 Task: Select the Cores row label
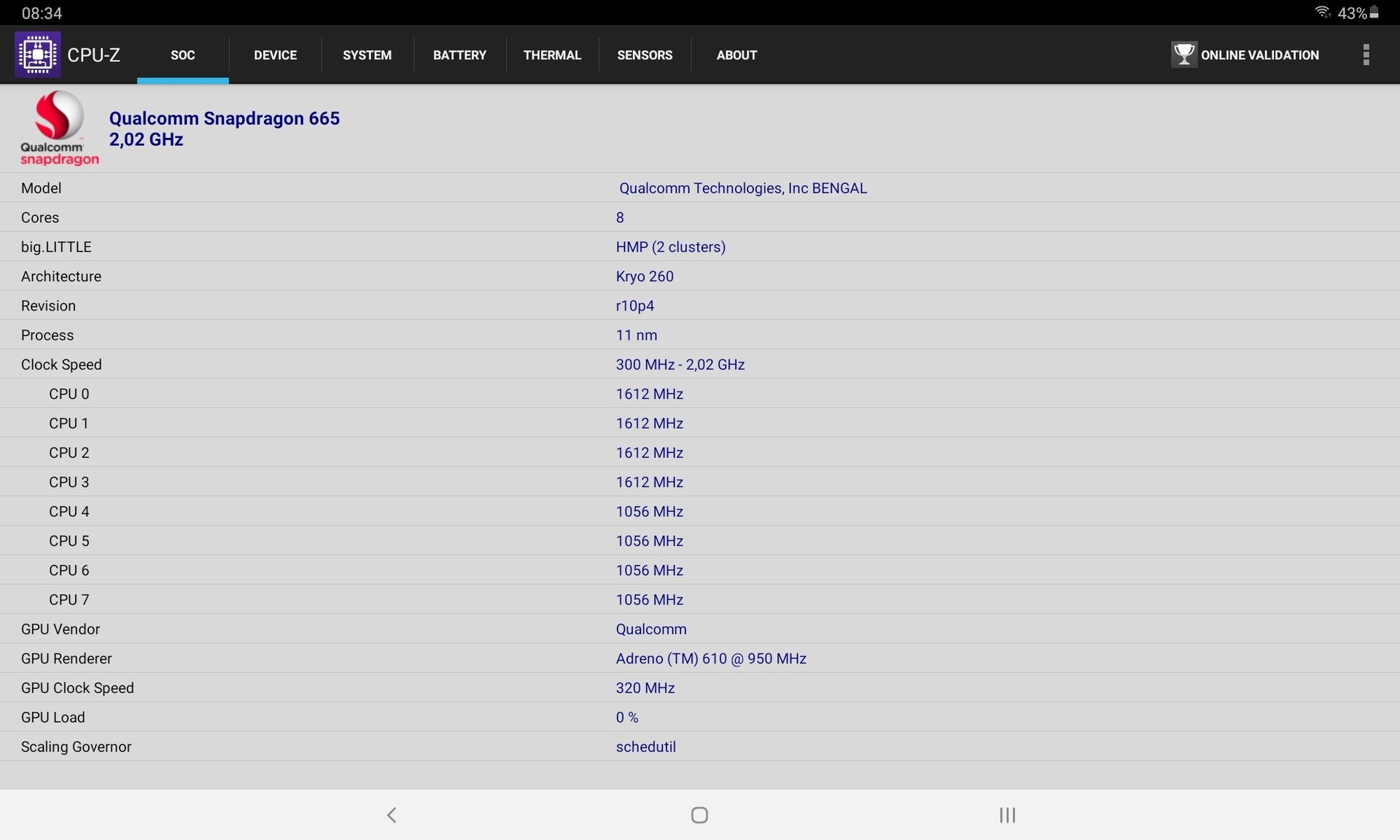click(x=40, y=217)
